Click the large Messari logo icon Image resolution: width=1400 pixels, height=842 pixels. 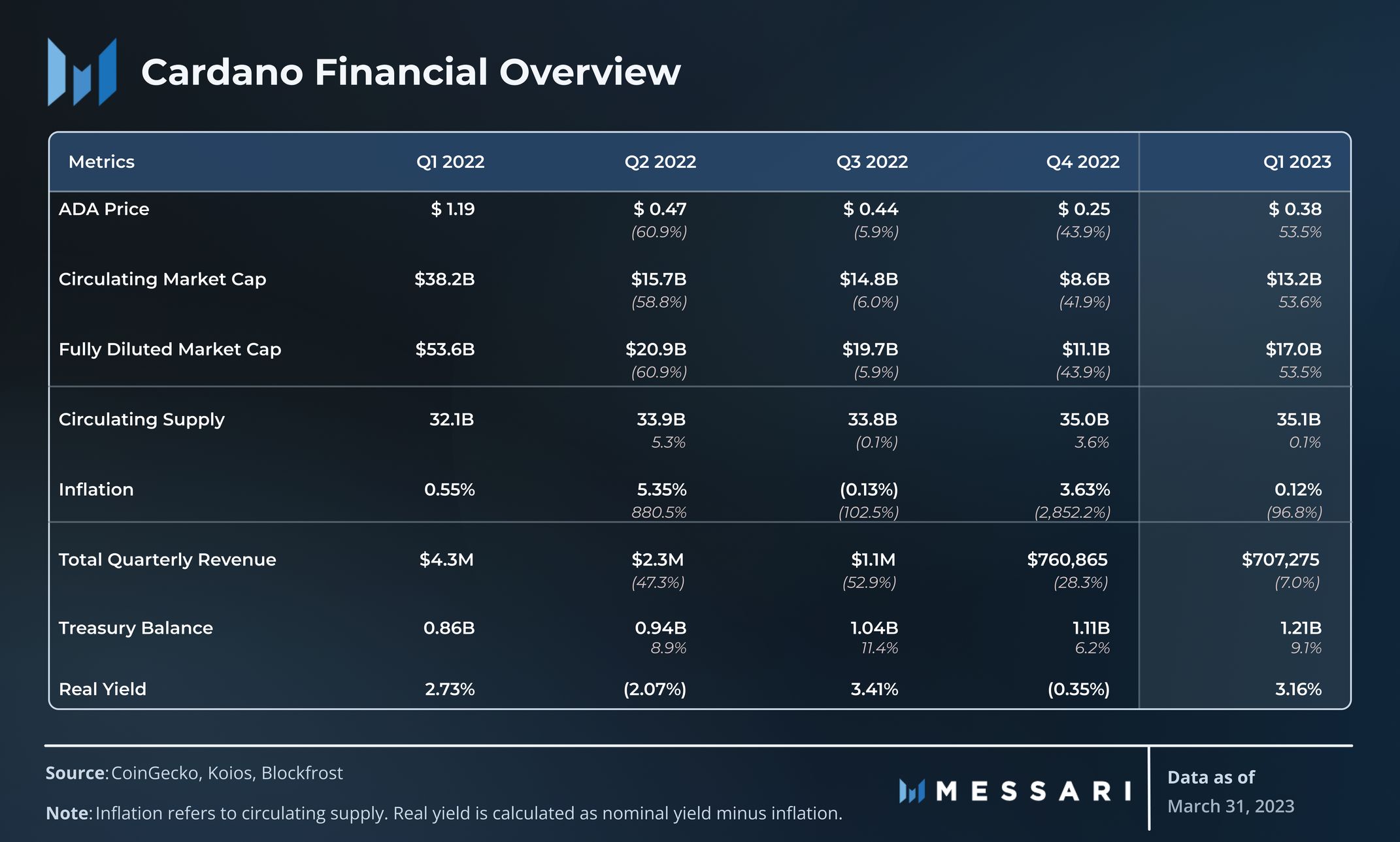82,73
